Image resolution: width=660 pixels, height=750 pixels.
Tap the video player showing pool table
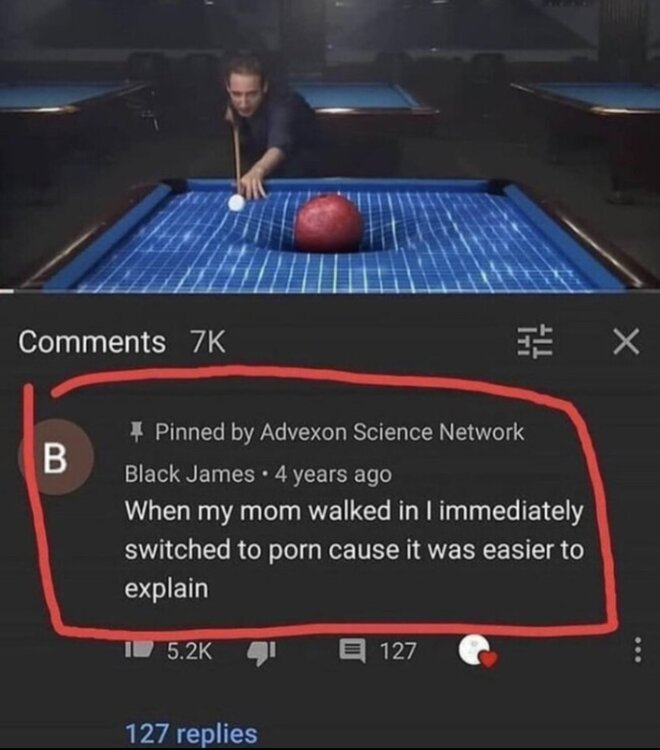[330, 145]
